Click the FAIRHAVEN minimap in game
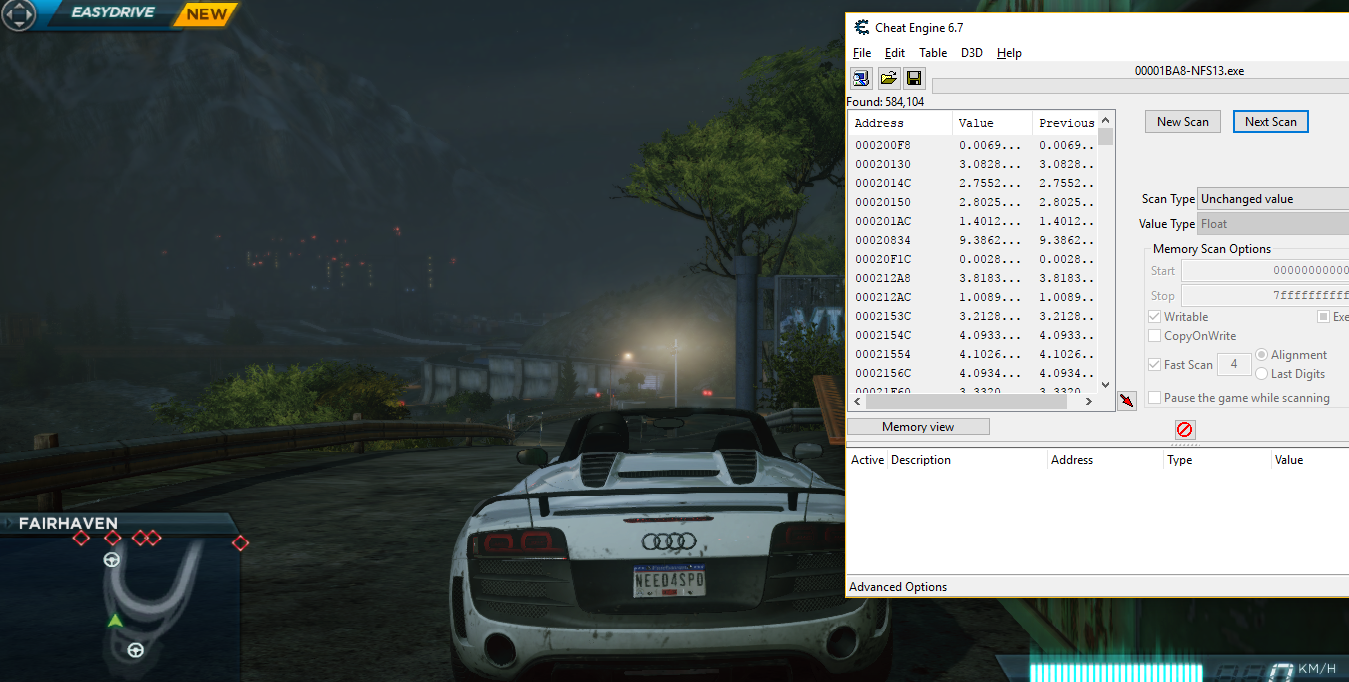Viewport: 1349px width, 682px height. click(x=120, y=596)
